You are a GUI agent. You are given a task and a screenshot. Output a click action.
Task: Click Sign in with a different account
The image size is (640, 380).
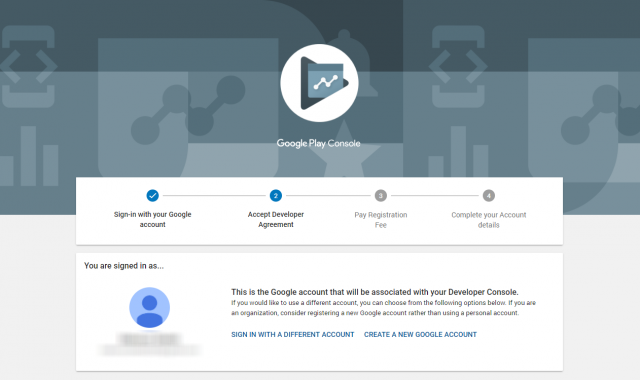coord(293,334)
